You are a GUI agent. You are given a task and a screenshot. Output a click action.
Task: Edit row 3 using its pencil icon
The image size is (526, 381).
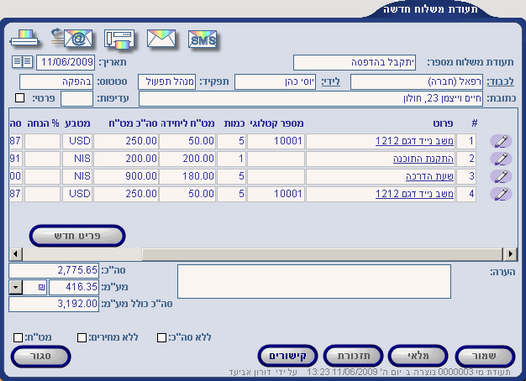pos(501,176)
